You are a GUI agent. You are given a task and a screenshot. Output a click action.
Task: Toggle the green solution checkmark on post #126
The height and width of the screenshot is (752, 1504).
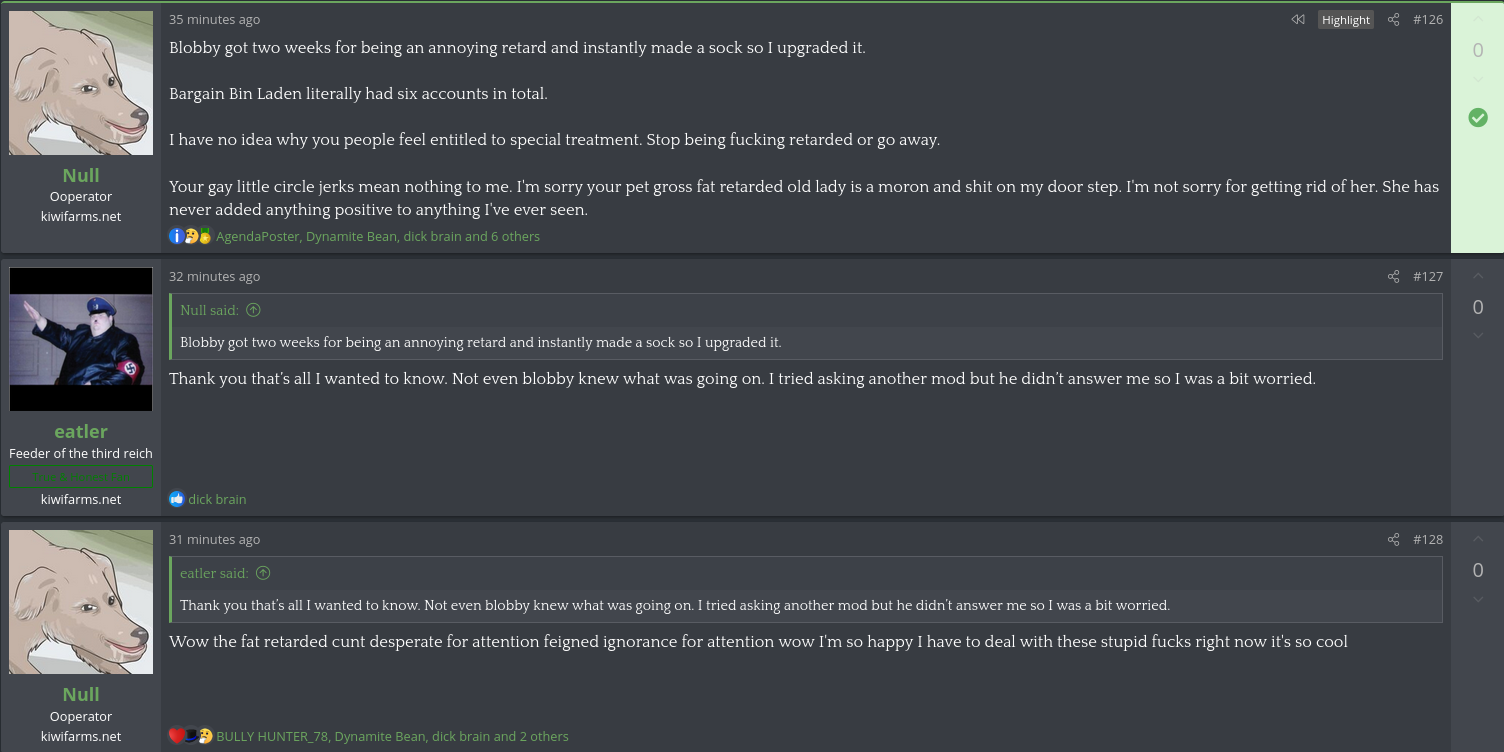click(1478, 118)
